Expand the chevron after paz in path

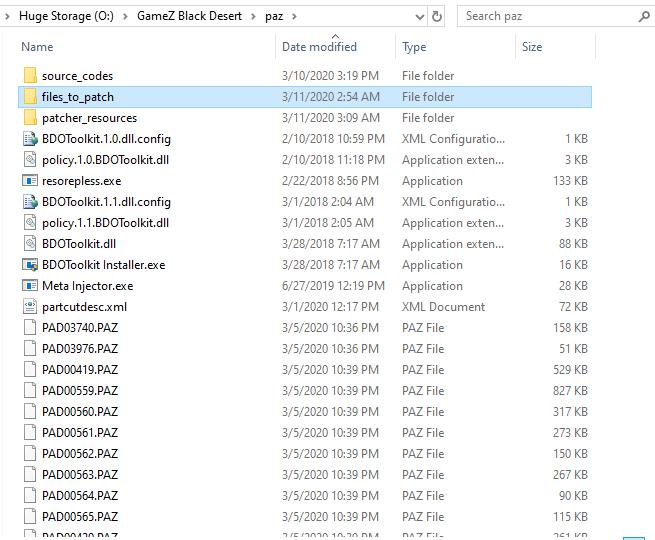tap(294, 16)
